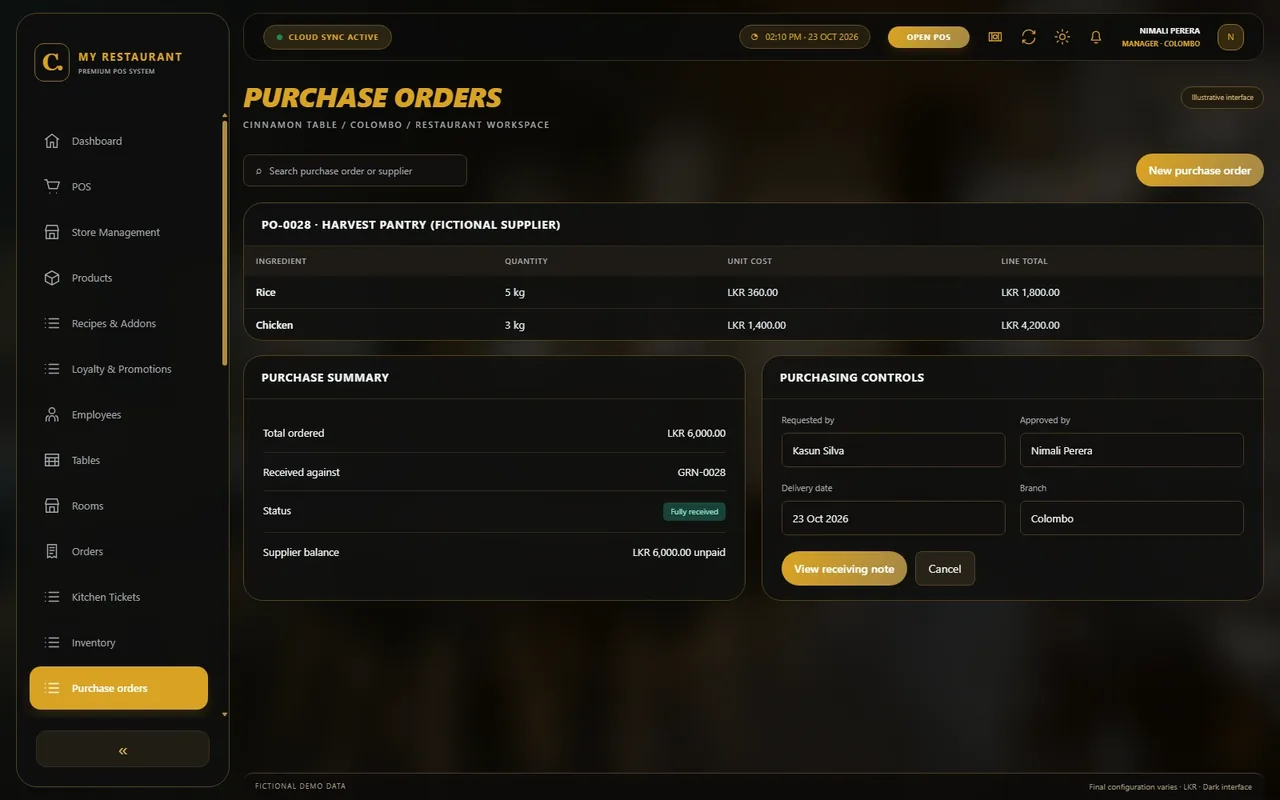Click the Approved by field with Nimali Perera
This screenshot has width=1280, height=800.
(x=1132, y=450)
